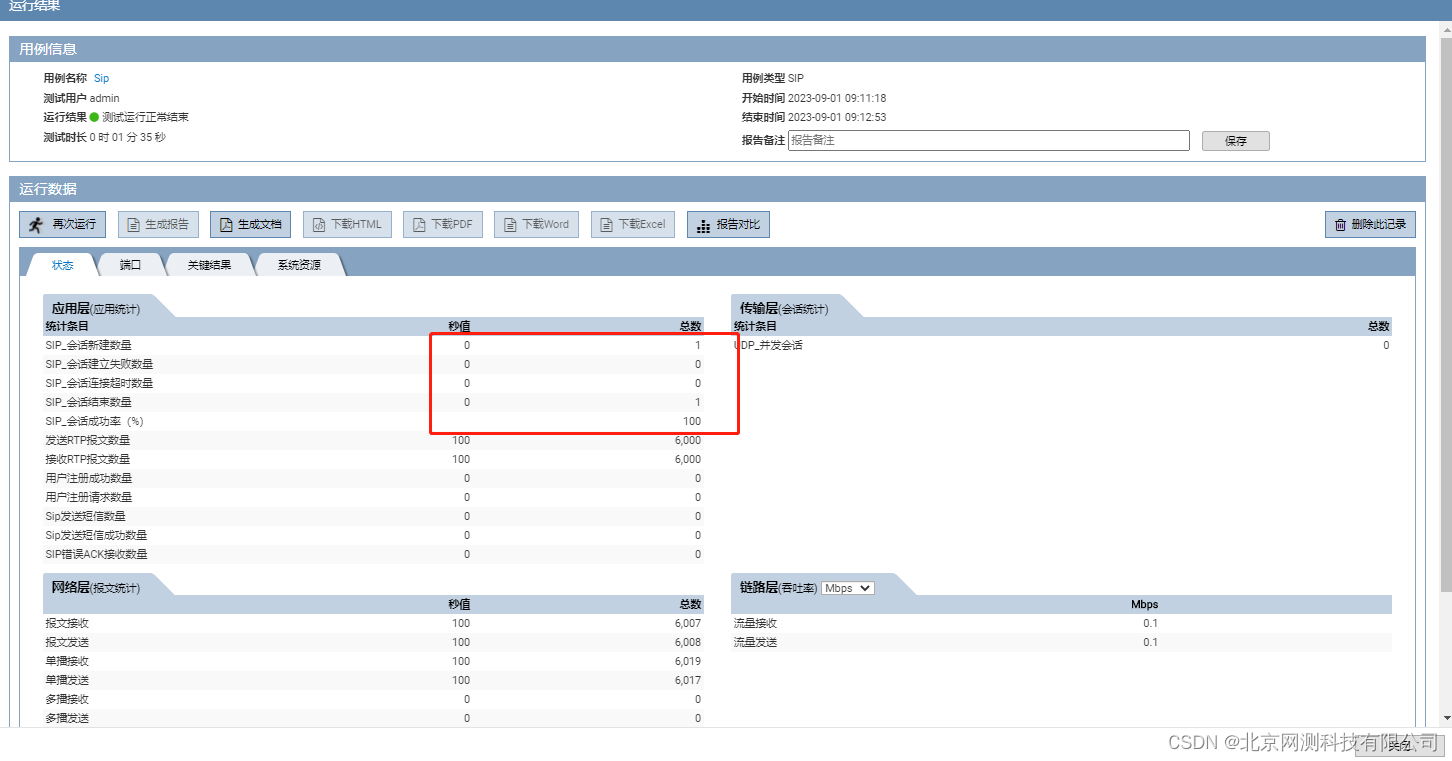Select the Sip发送短信成功数量 row label

coord(97,535)
